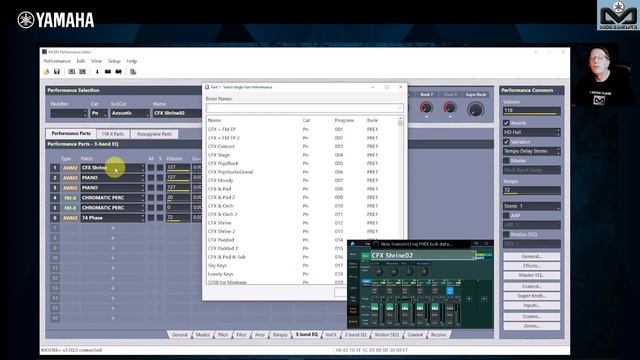This screenshot has width=640, height=360.
Task: Open the SubCat Acoustic dropdown
Action: (130, 113)
